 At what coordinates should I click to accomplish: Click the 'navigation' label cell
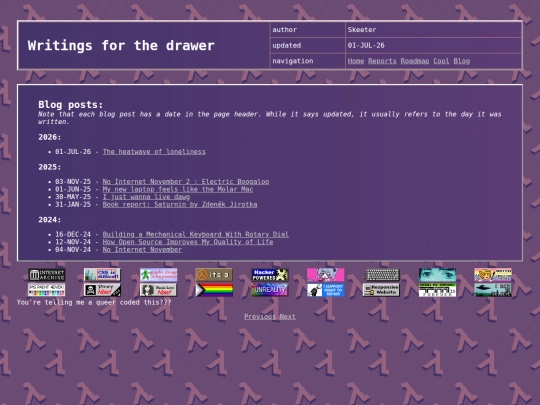pos(308,61)
